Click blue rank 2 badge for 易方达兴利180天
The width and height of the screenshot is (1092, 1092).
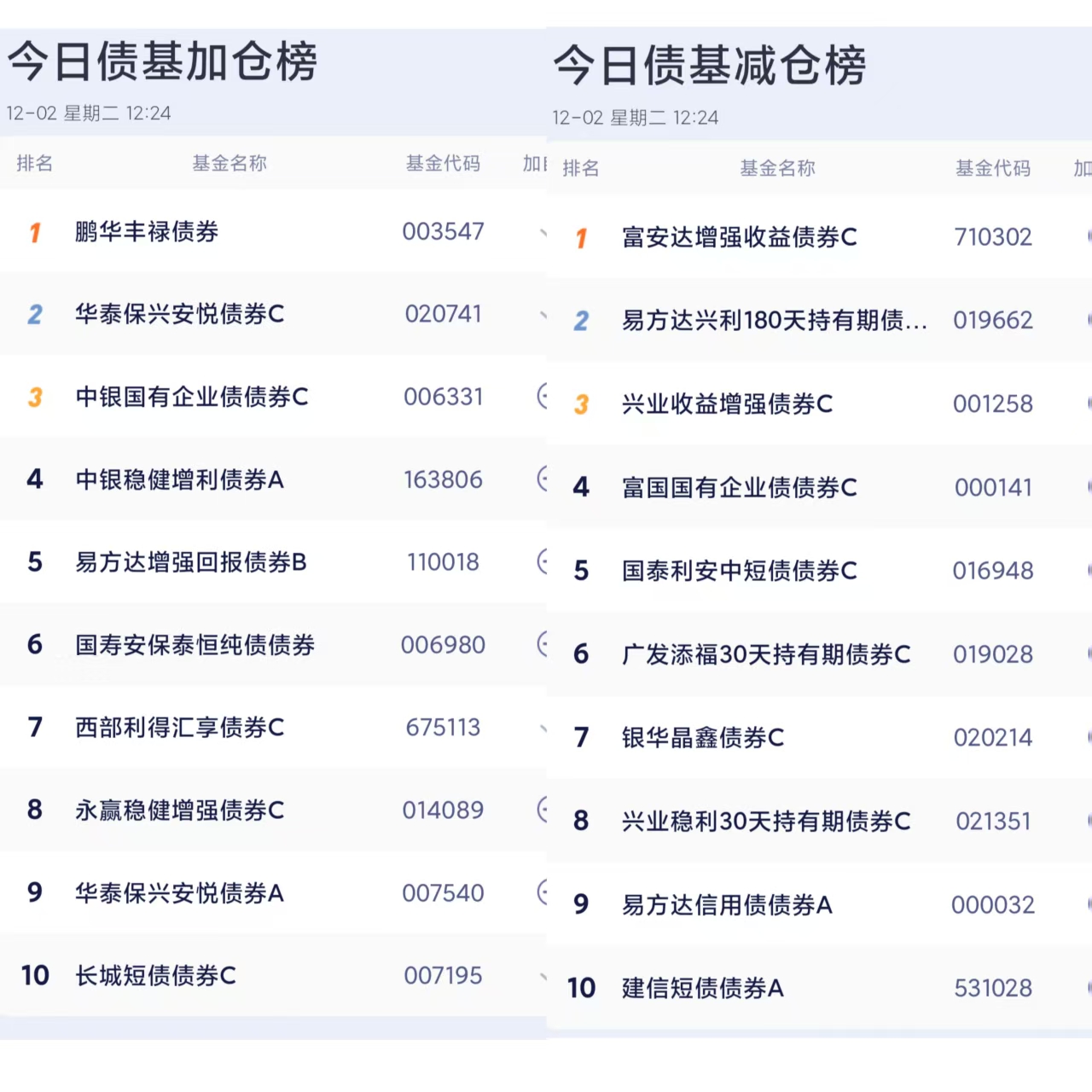581,321
